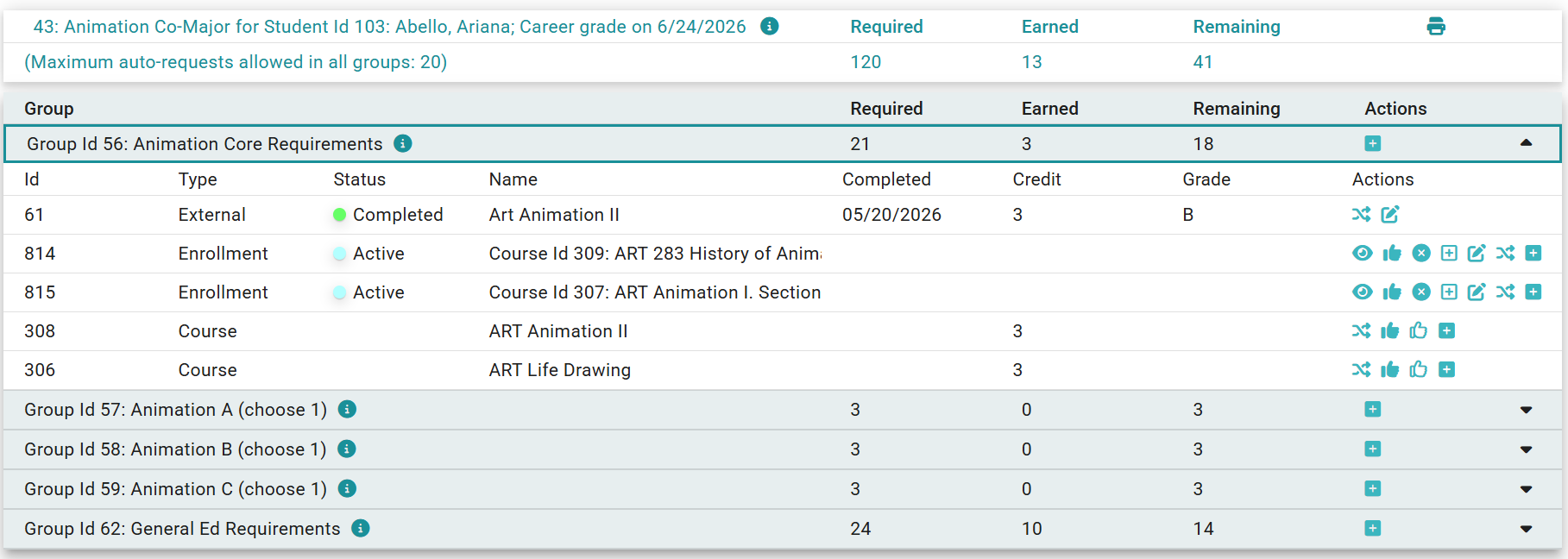Expand Group Id 62 General Ed Requirements
The image size is (1568, 559).
point(1526,529)
